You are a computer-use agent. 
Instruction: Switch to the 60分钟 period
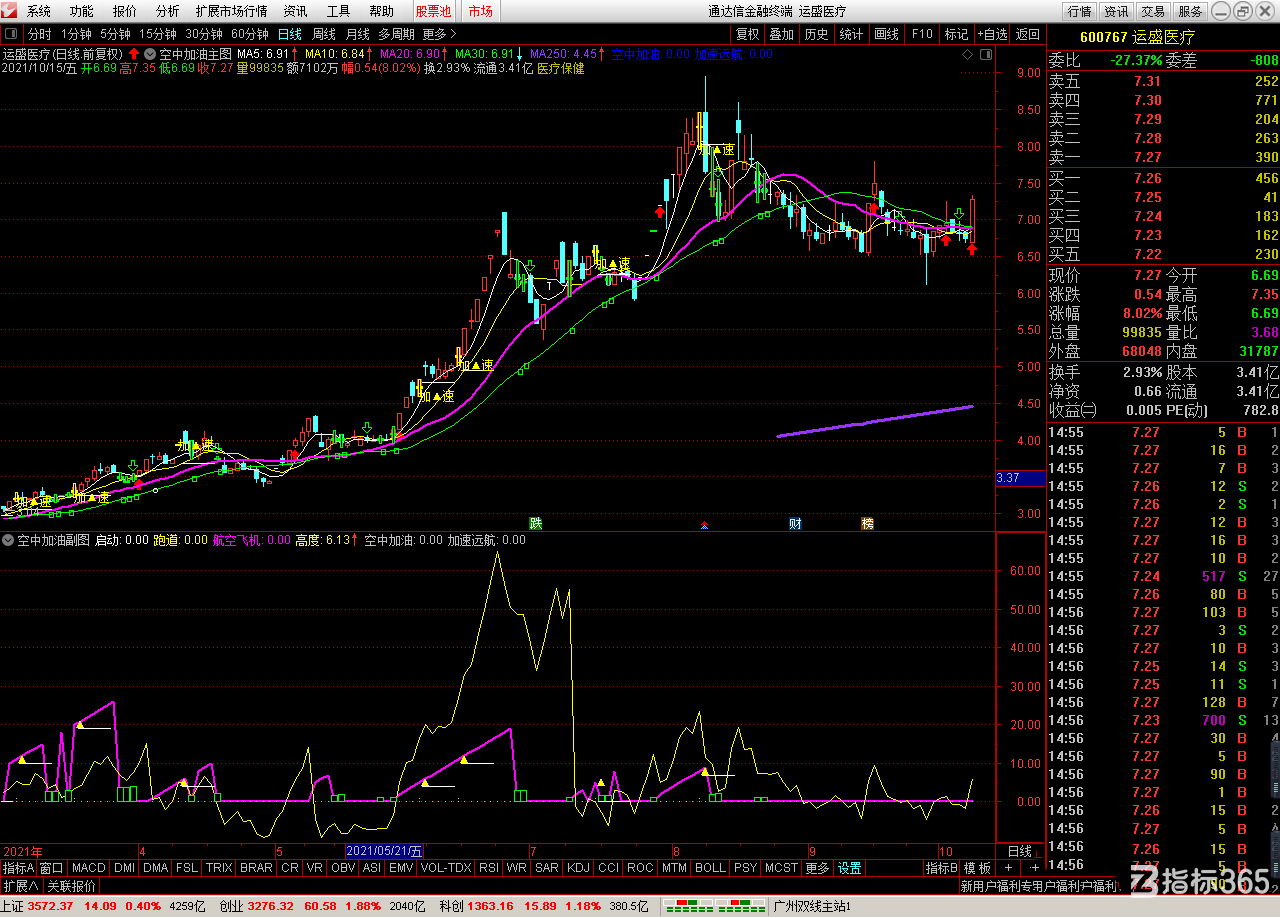249,33
